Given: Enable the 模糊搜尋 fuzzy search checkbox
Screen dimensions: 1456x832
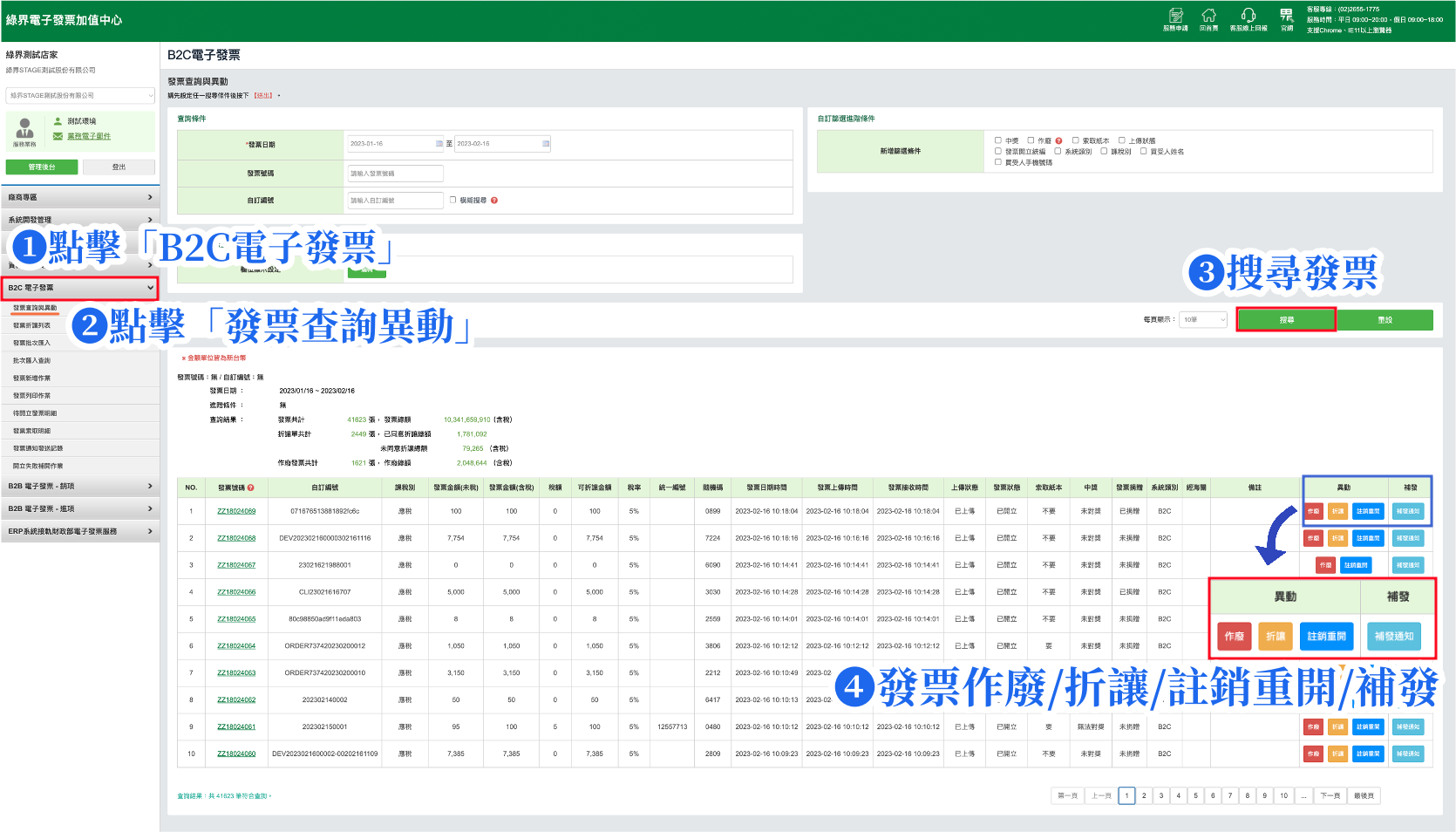Looking at the screenshot, I should 452,200.
